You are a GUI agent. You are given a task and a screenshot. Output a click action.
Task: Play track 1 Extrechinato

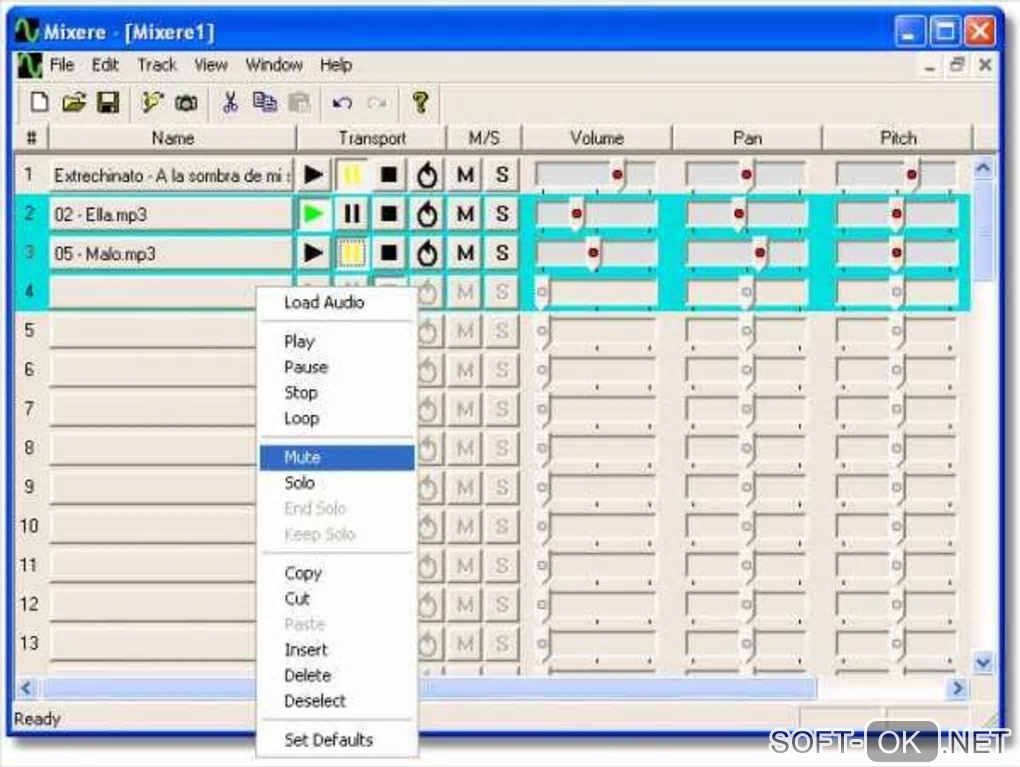pos(314,175)
